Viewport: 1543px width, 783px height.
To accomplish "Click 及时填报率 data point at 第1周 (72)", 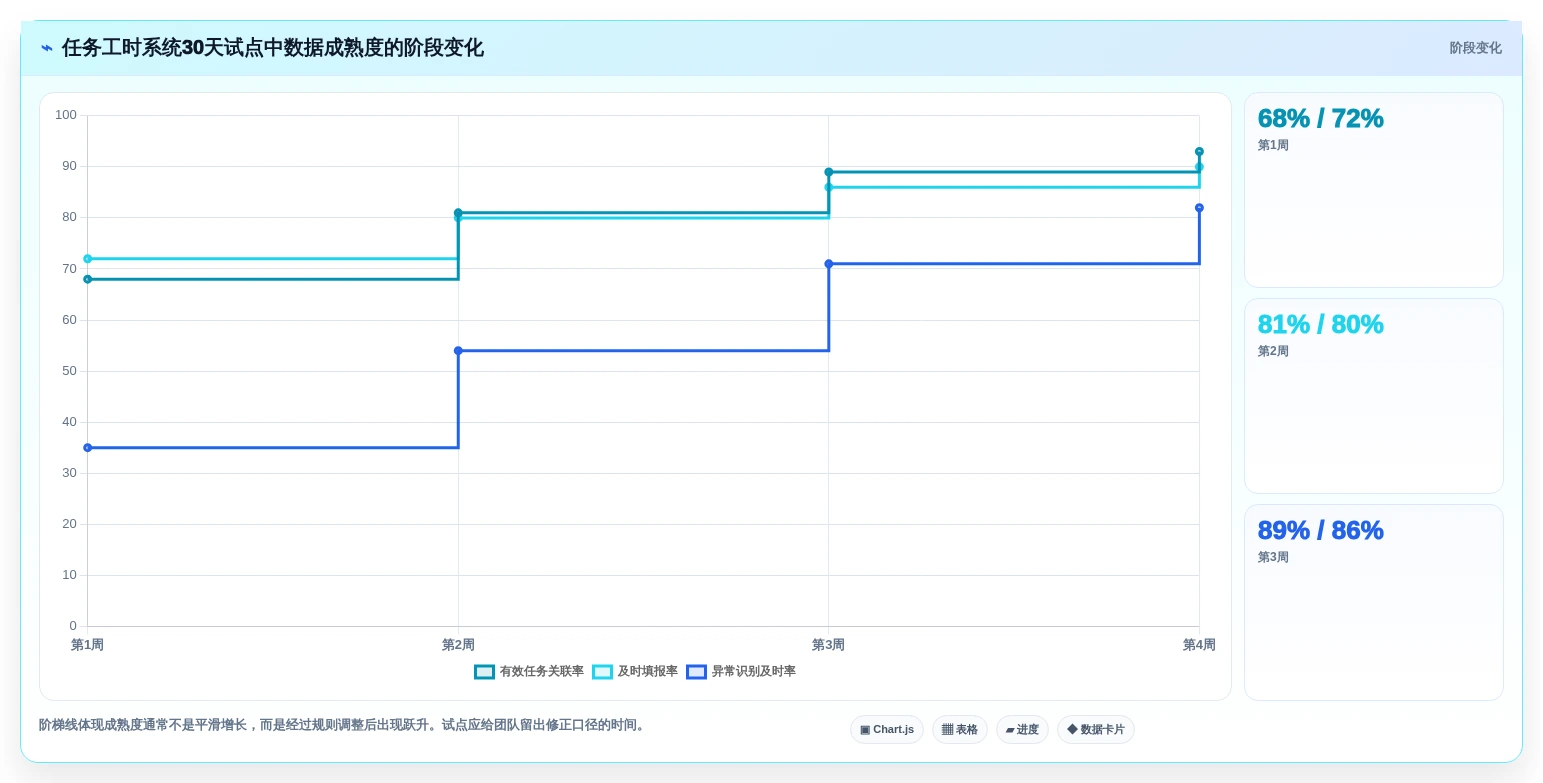I will (x=87, y=259).
